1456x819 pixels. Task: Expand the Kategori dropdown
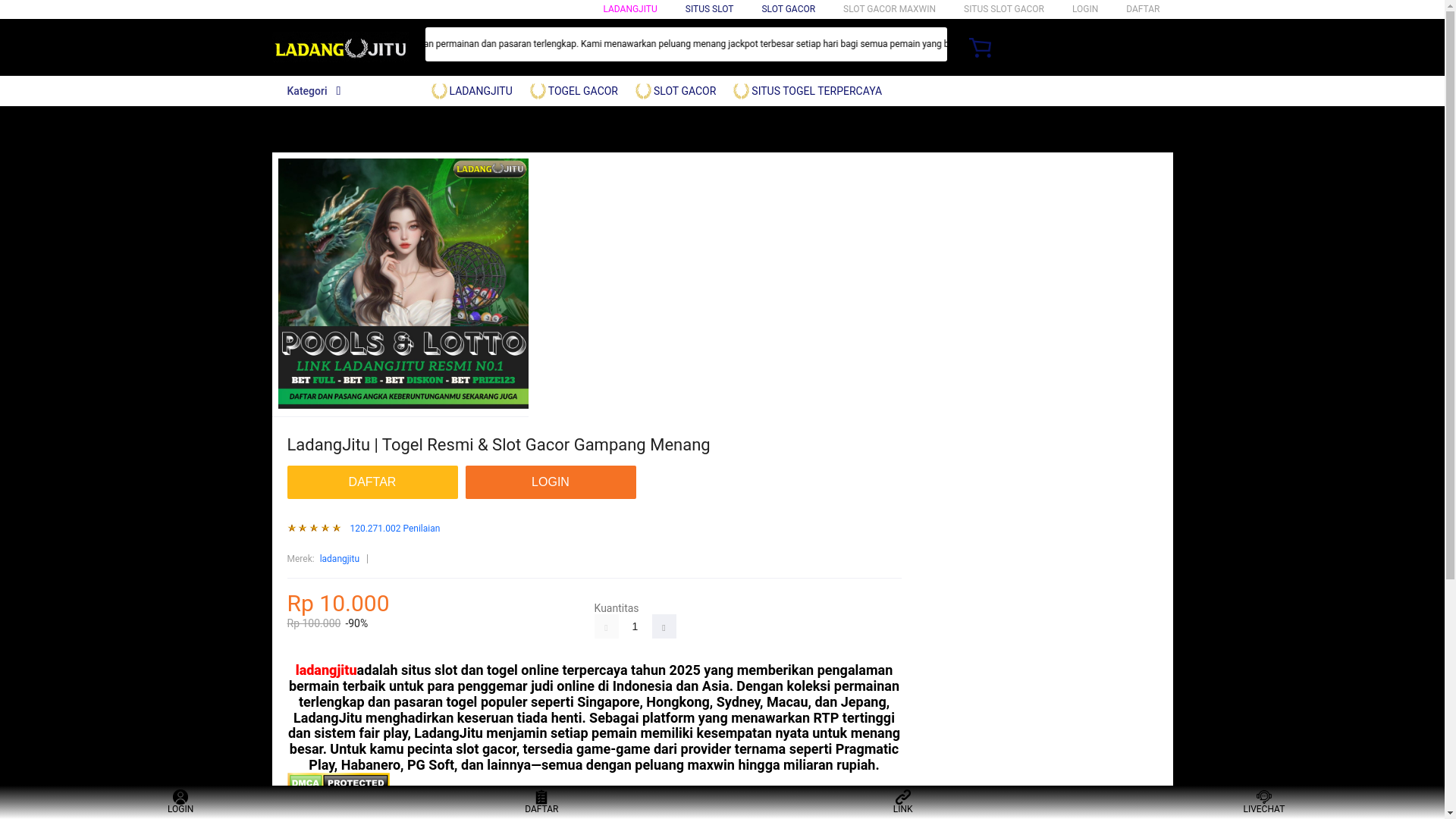[x=313, y=91]
